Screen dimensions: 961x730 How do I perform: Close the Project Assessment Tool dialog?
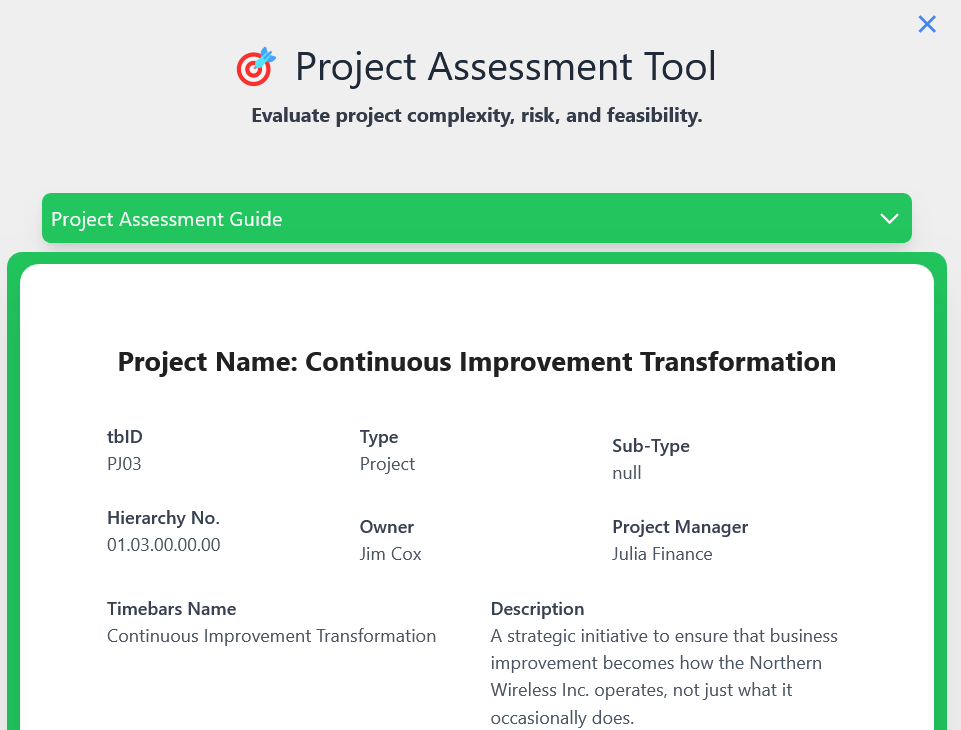click(927, 24)
